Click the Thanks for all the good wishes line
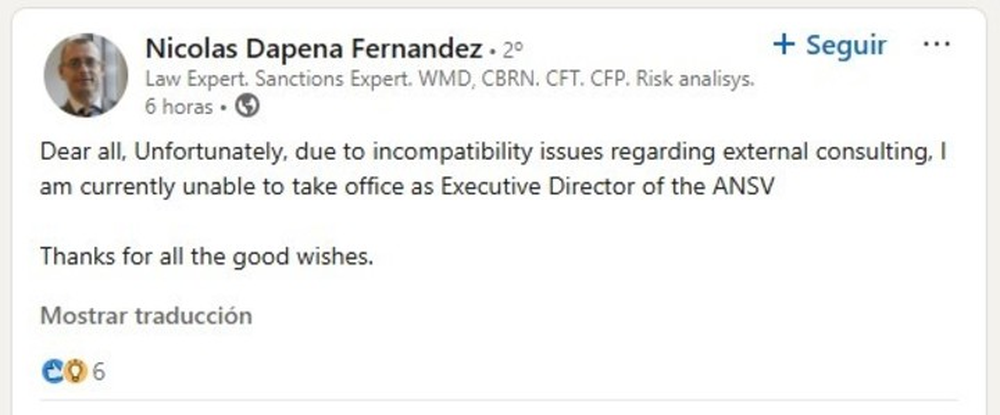Screen dimensions: 1000x415 click(x=206, y=256)
